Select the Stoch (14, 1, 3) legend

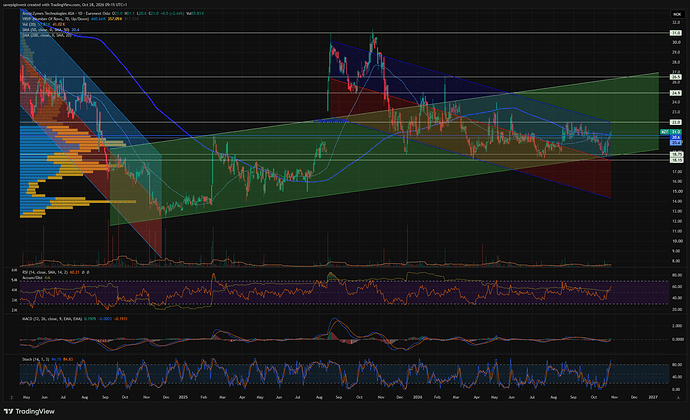point(48,359)
